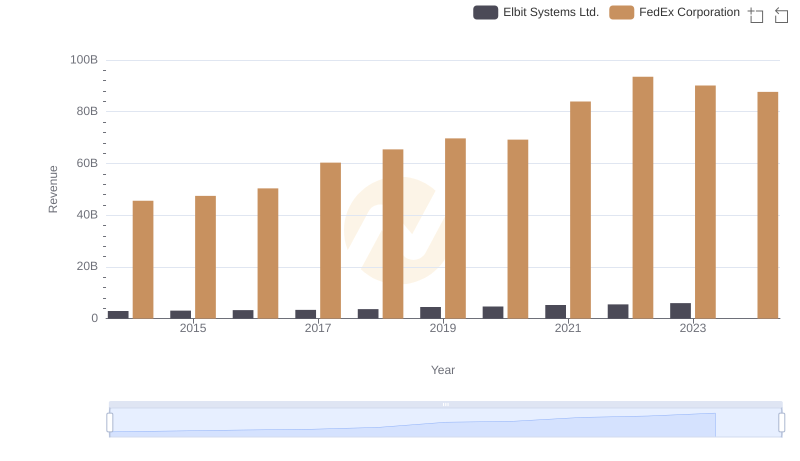This screenshot has height=461, width=800.
Task: Click the FedEx bar for 2022
Action: coord(643,198)
